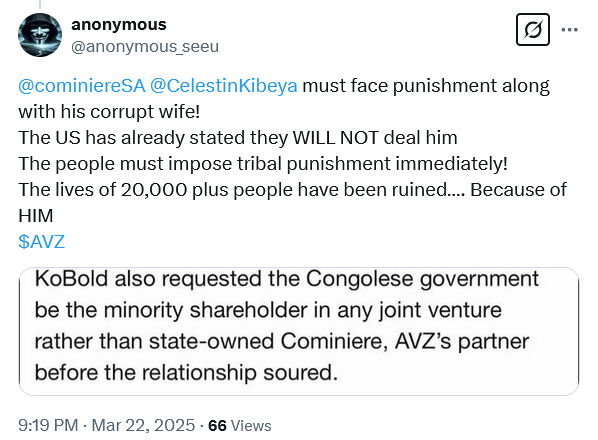Click the 'anonymous' display name

point(119,24)
